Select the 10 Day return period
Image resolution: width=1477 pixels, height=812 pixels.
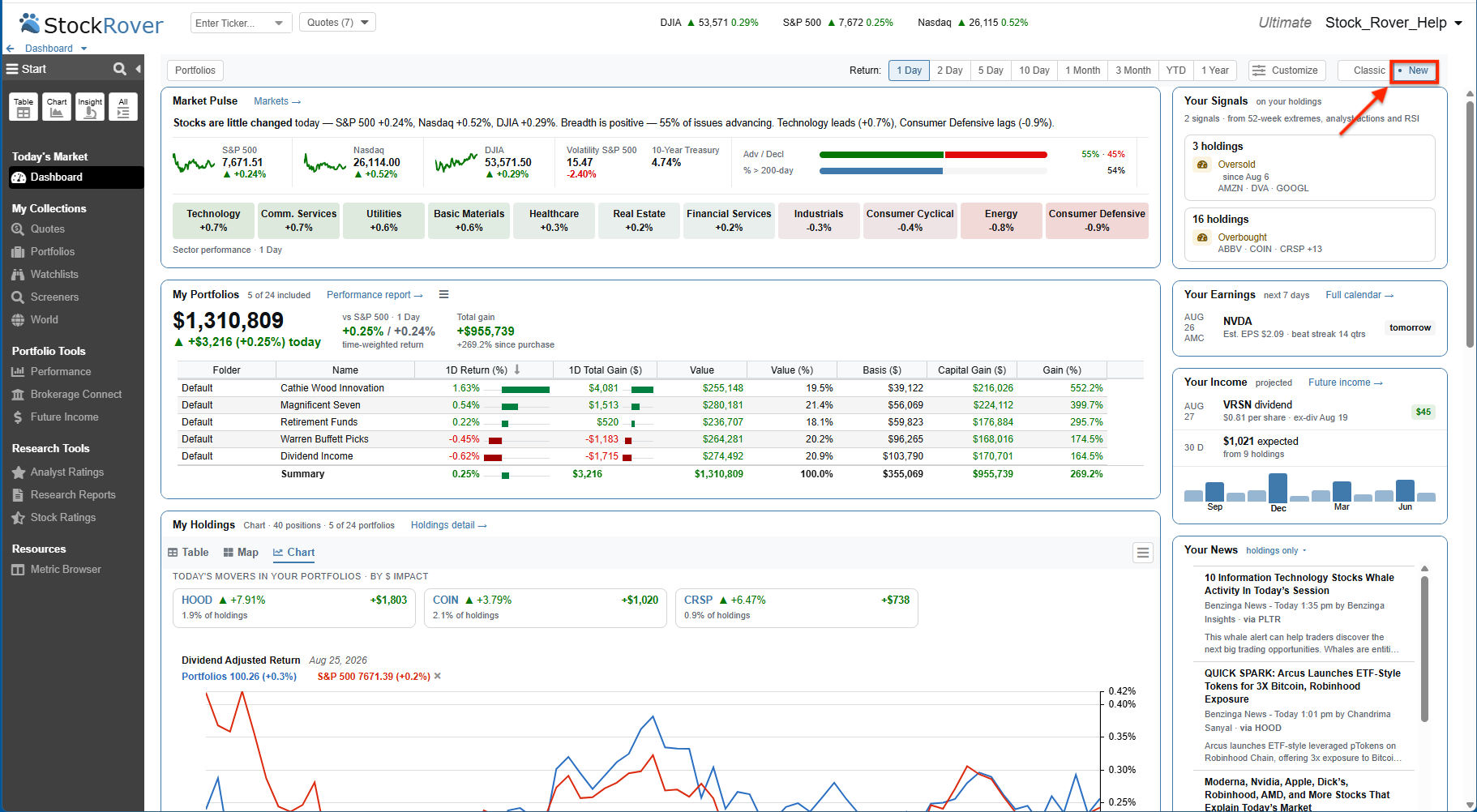click(1034, 71)
